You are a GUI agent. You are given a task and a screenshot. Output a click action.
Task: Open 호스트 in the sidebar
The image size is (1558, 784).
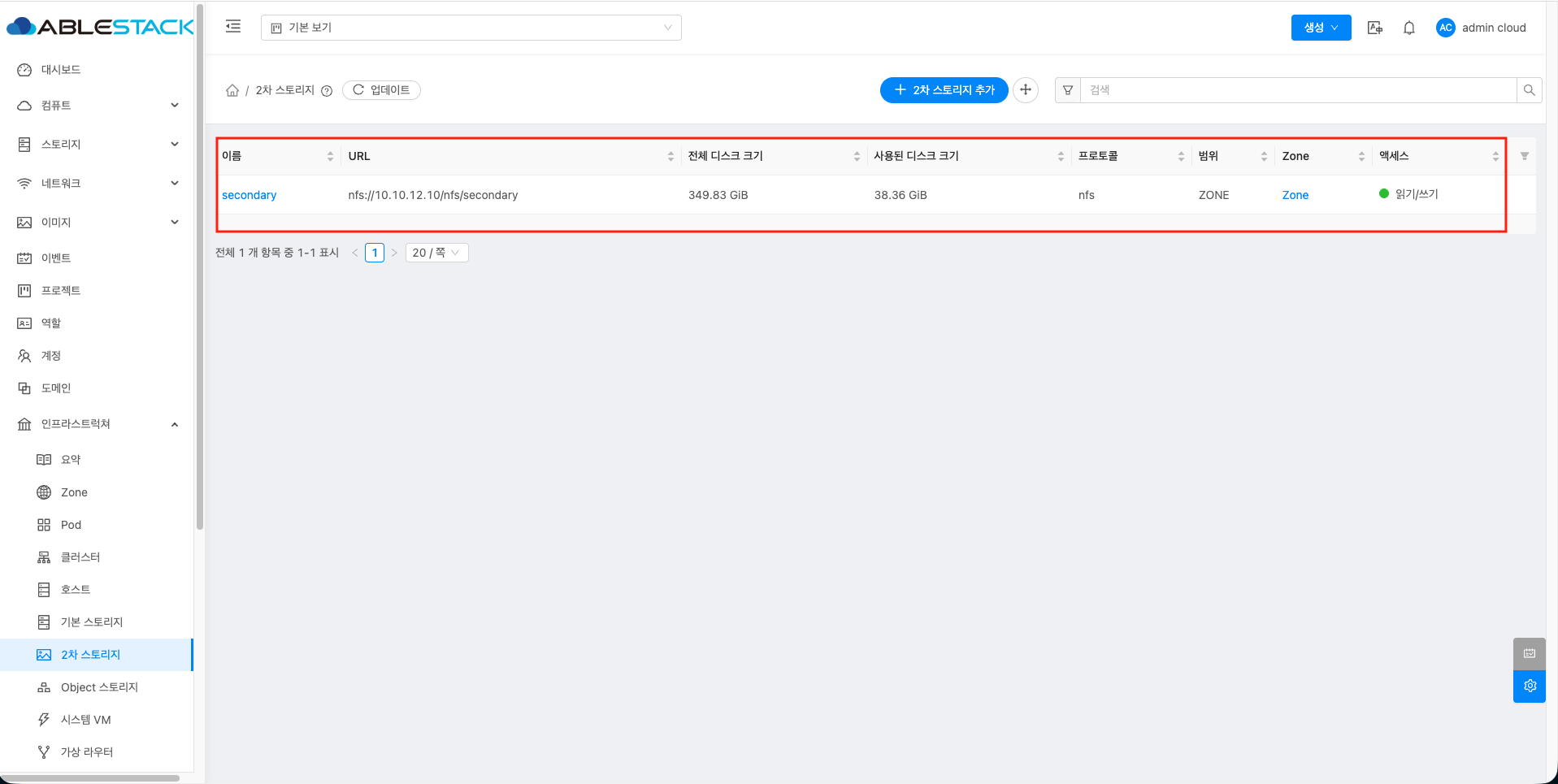98,590
